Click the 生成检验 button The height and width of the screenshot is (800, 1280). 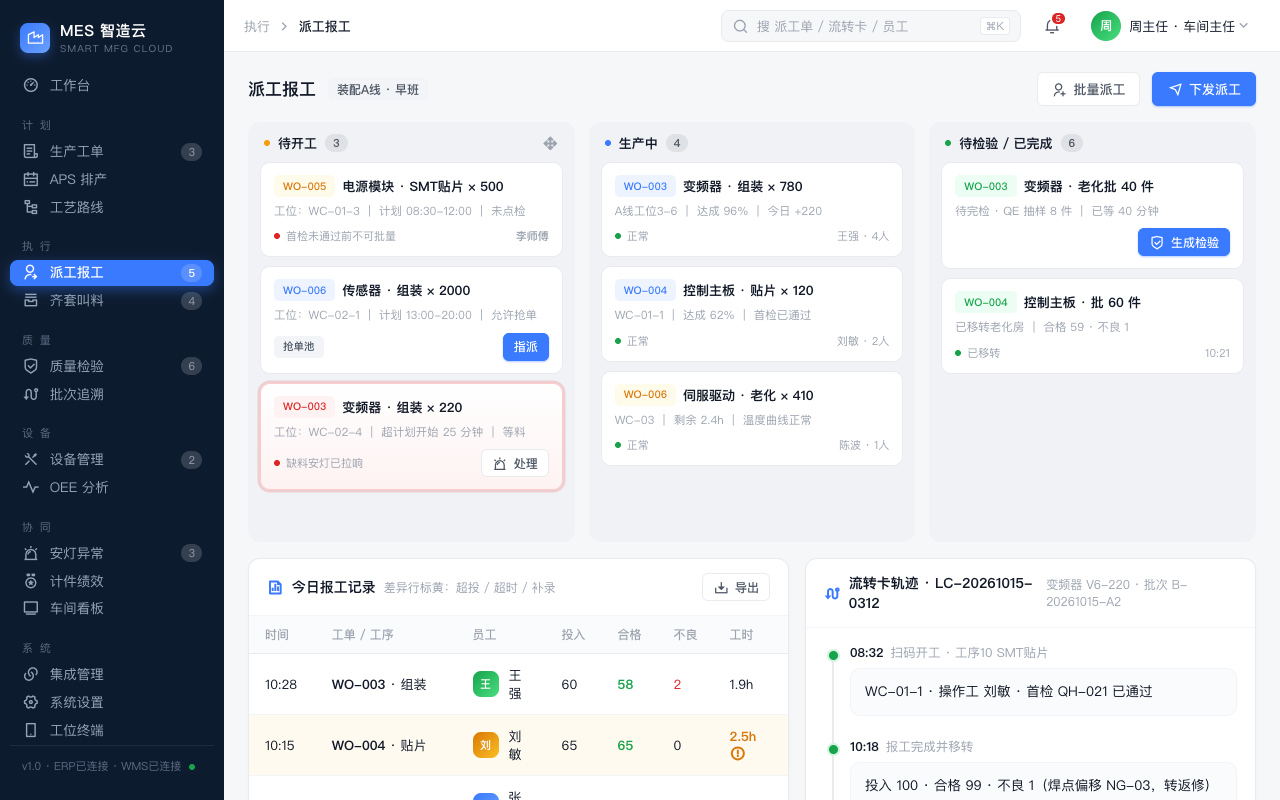point(1184,242)
